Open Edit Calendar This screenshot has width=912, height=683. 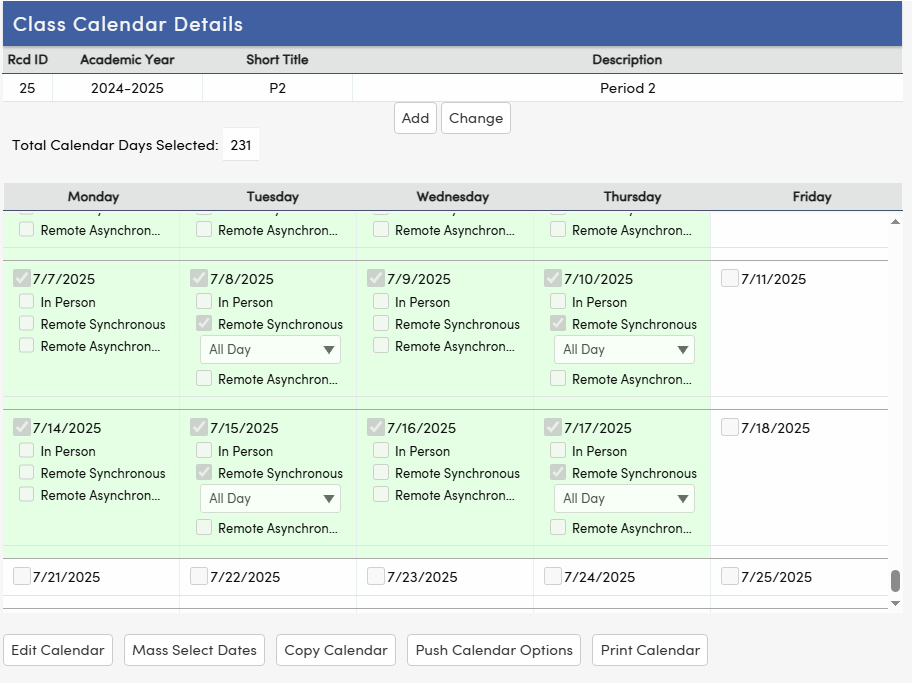[58, 650]
